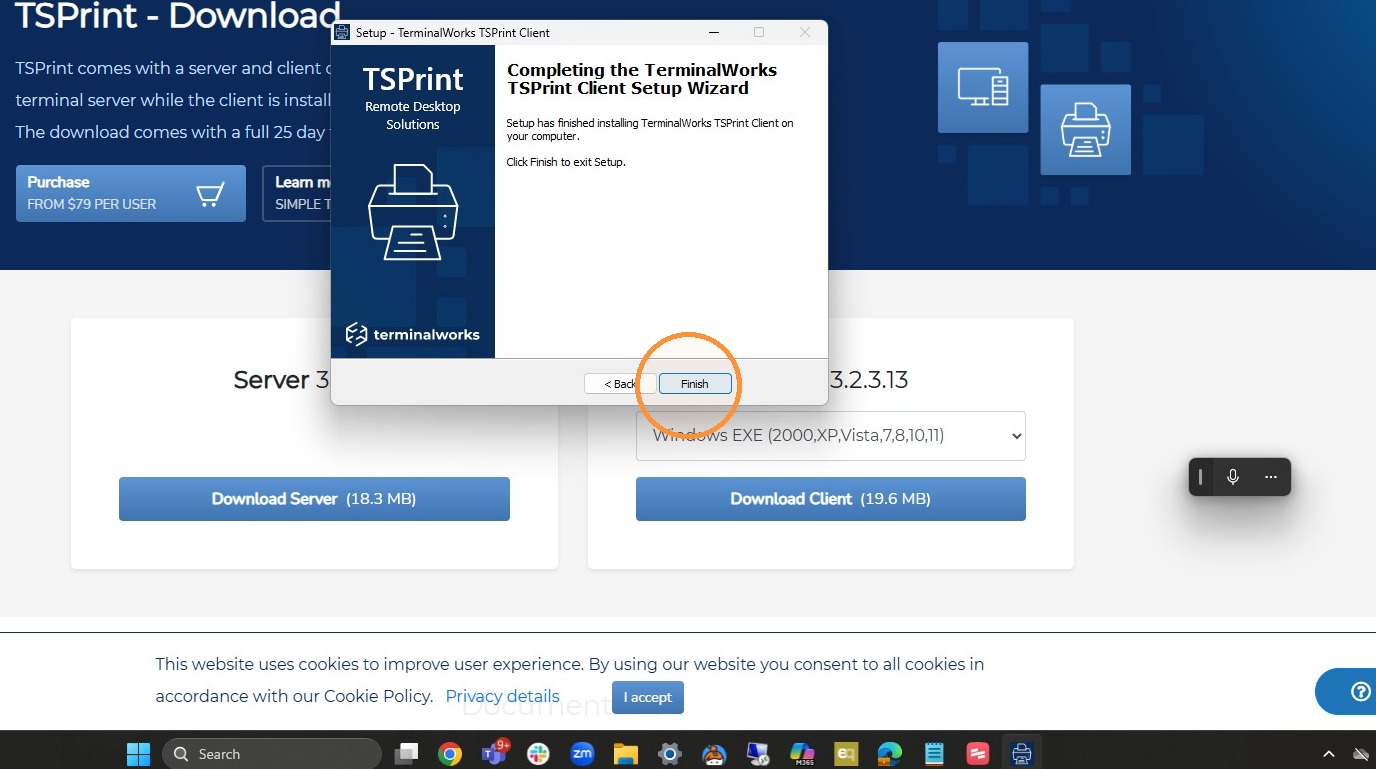This screenshot has height=769, width=1376.
Task: Open the Microsoft 365 Copilot taskbar icon
Action: coord(802,753)
